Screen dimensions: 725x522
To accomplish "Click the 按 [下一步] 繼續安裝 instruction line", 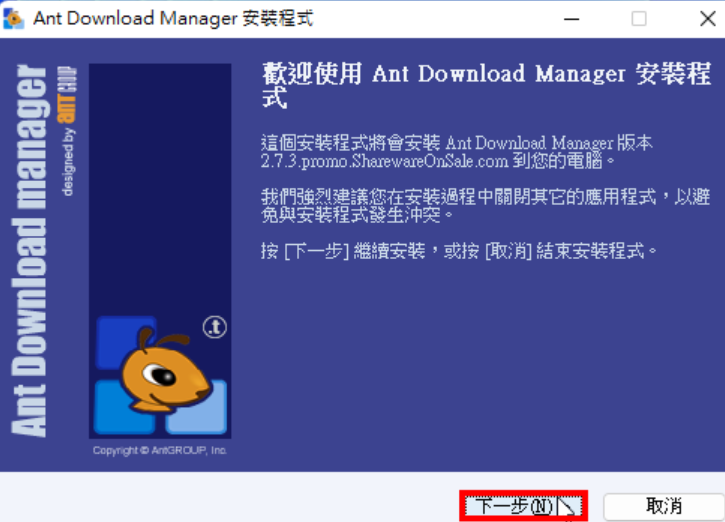I will 459,252.
